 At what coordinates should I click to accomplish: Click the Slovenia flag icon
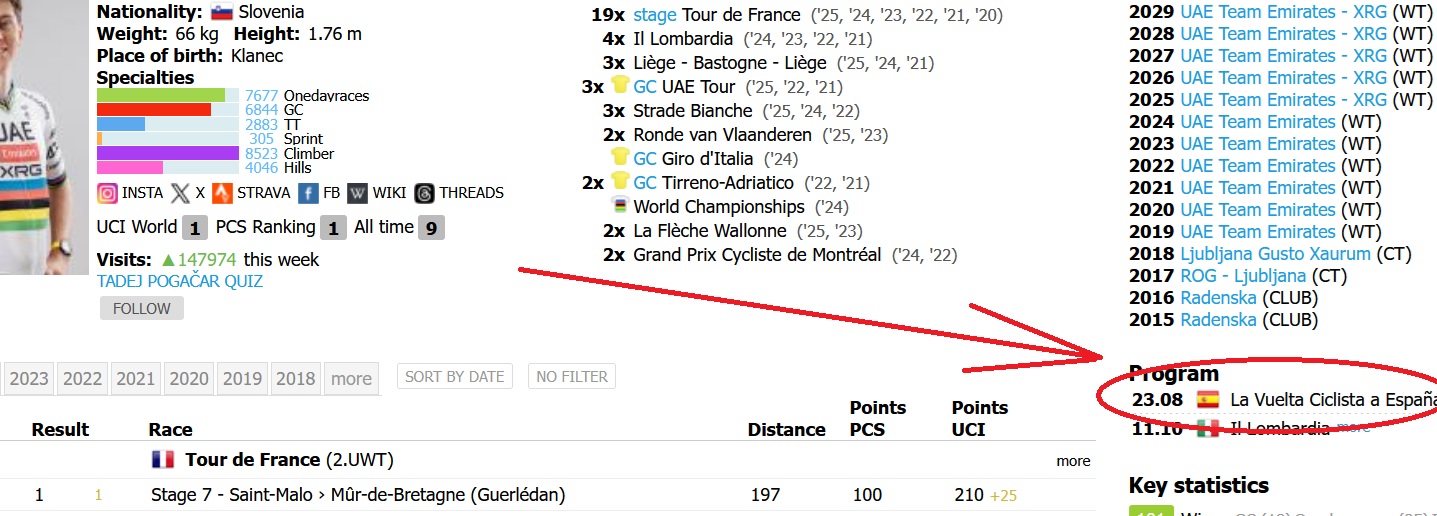222,13
